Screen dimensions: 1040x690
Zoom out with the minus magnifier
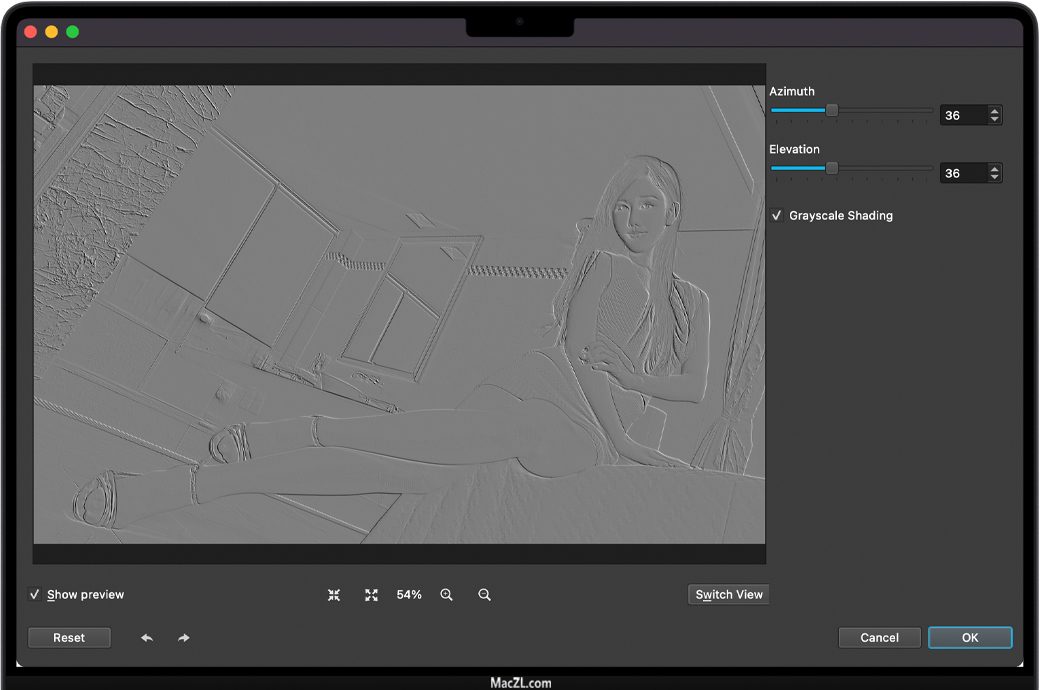pos(484,595)
